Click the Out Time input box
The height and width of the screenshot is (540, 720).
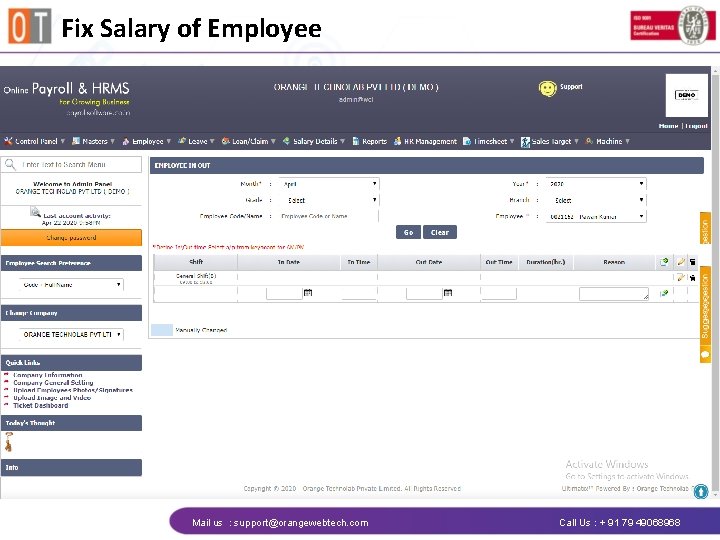pos(499,293)
